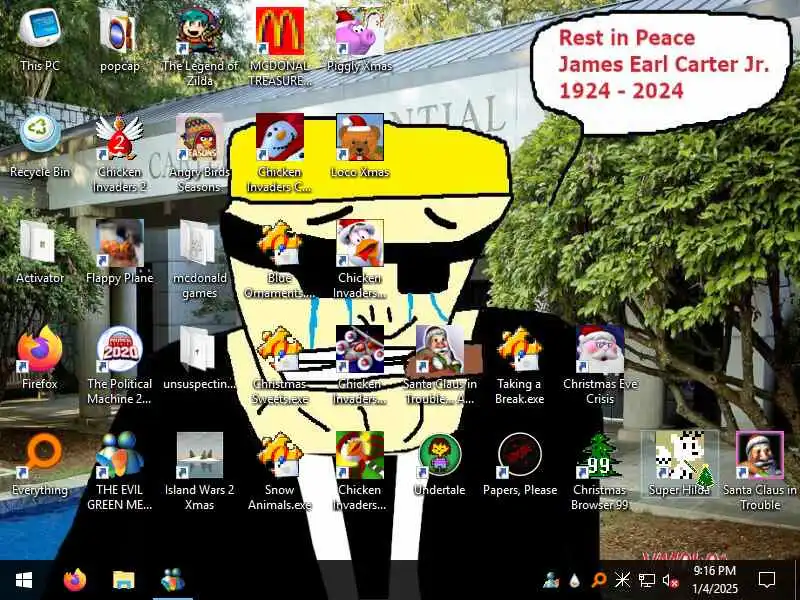
Task: Open the Papers, Please shortcut
Action: click(x=519, y=464)
